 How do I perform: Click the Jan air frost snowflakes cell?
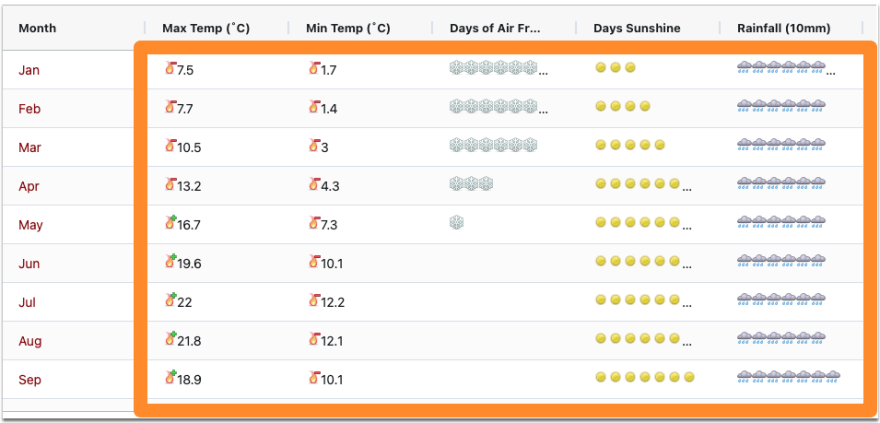point(499,68)
